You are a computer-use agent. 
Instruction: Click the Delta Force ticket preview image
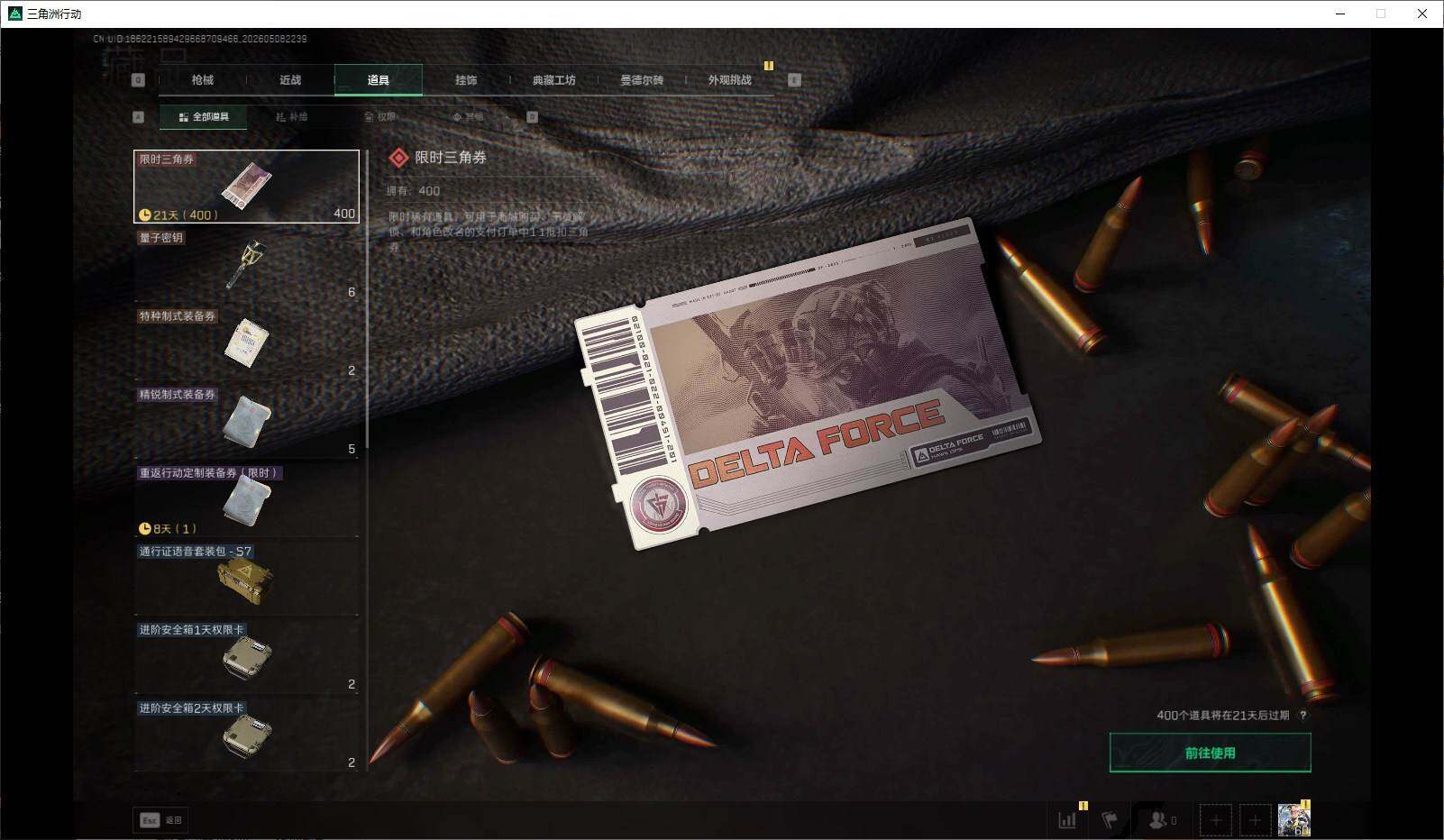[808, 383]
